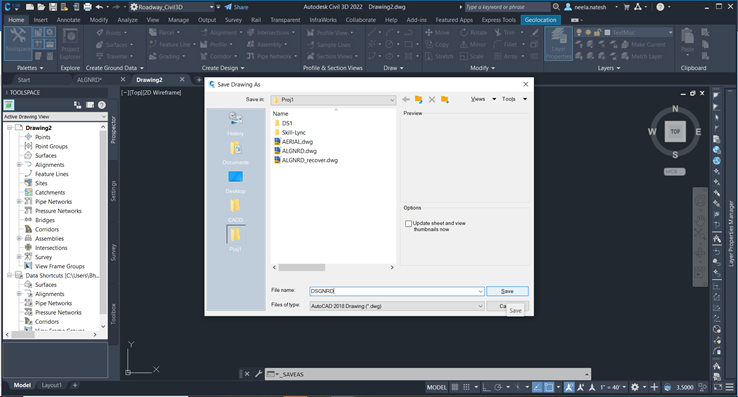Enable Update sheet and view thumbnails checkbox
The height and width of the screenshot is (397, 738).
pyautogui.click(x=409, y=224)
